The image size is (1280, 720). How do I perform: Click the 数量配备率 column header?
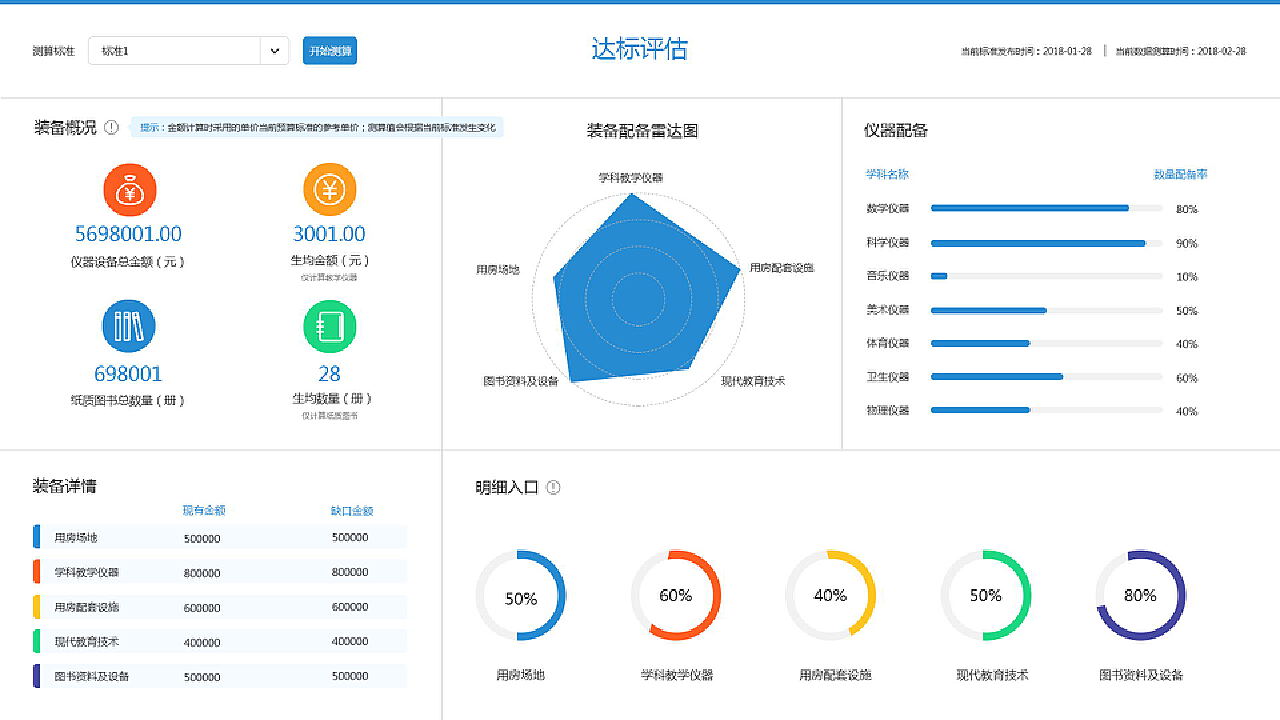point(1181,174)
